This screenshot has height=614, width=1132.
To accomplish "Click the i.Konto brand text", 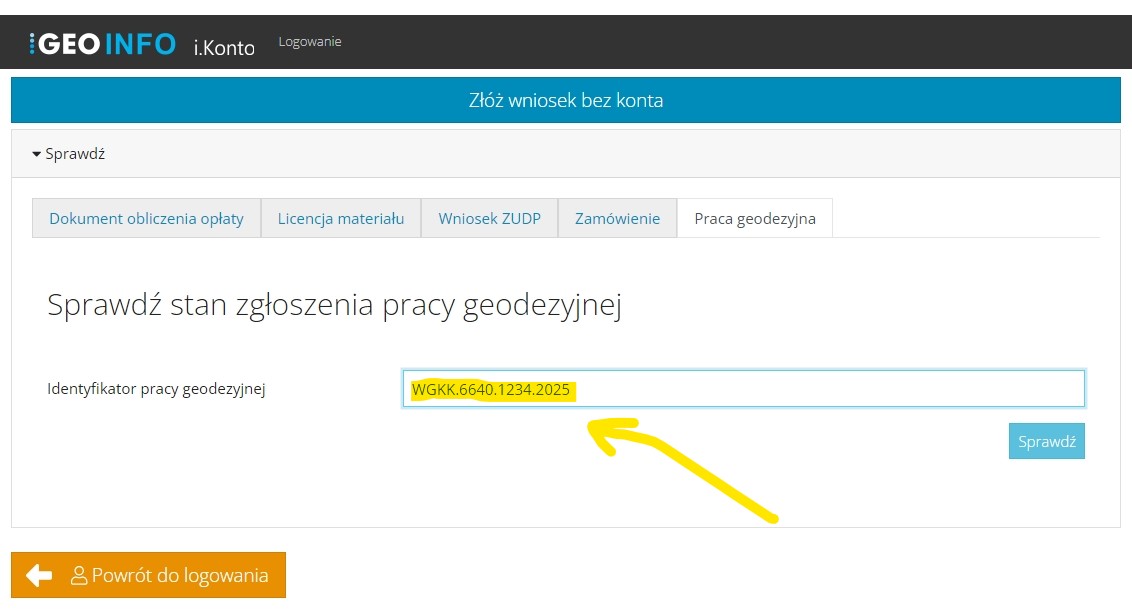I will (x=224, y=46).
